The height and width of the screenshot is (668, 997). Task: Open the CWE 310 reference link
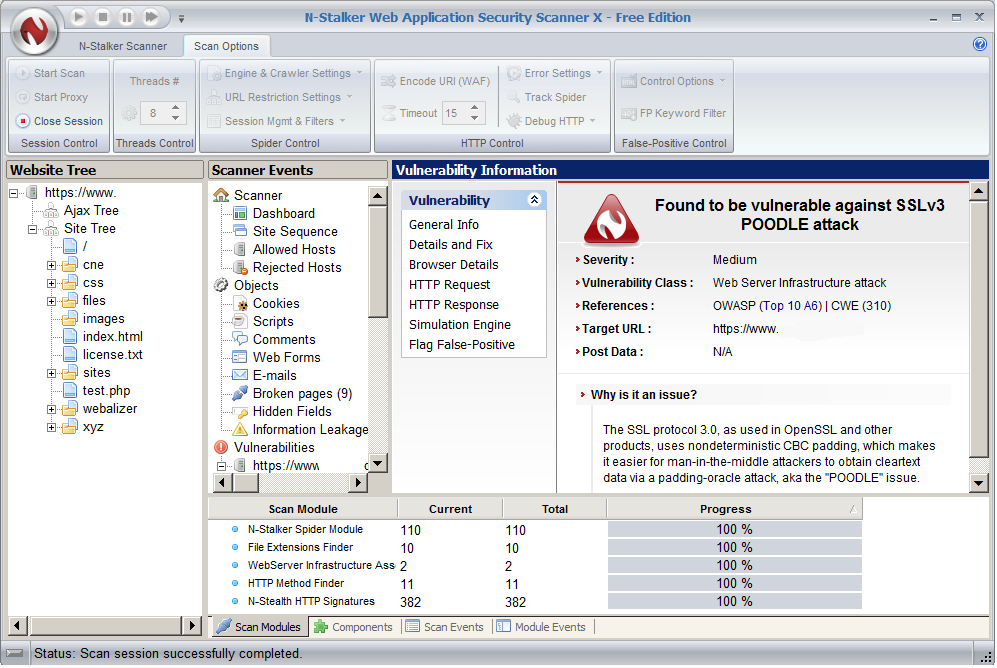(x=877, y=306)
